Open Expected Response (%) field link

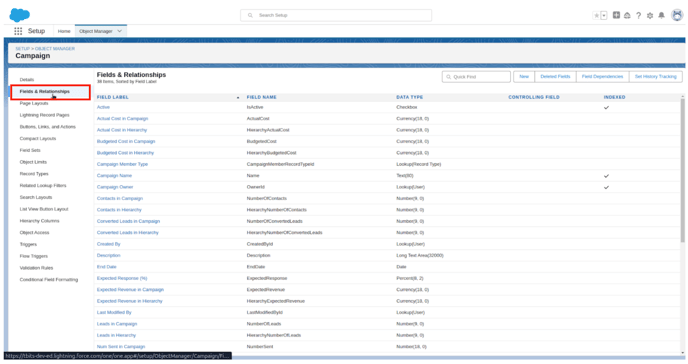122,278
